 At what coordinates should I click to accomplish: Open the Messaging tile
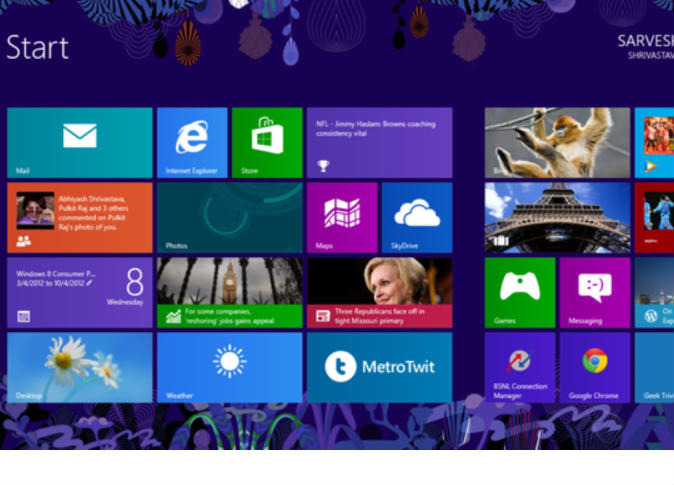pyautogui.click(x=595, y=292)
